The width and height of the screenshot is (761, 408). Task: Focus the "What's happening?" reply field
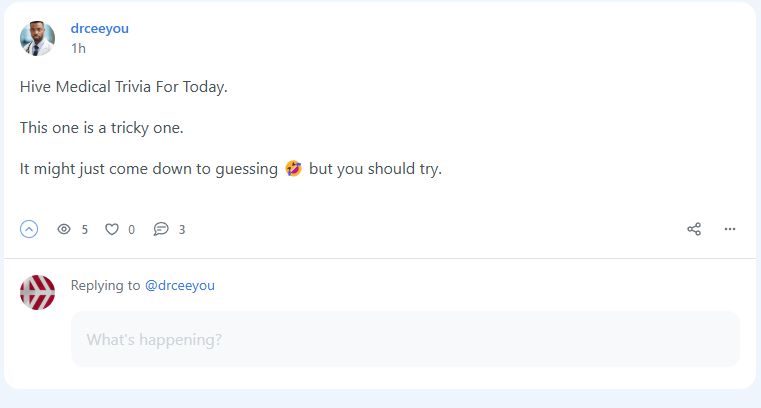coord(405,339)
